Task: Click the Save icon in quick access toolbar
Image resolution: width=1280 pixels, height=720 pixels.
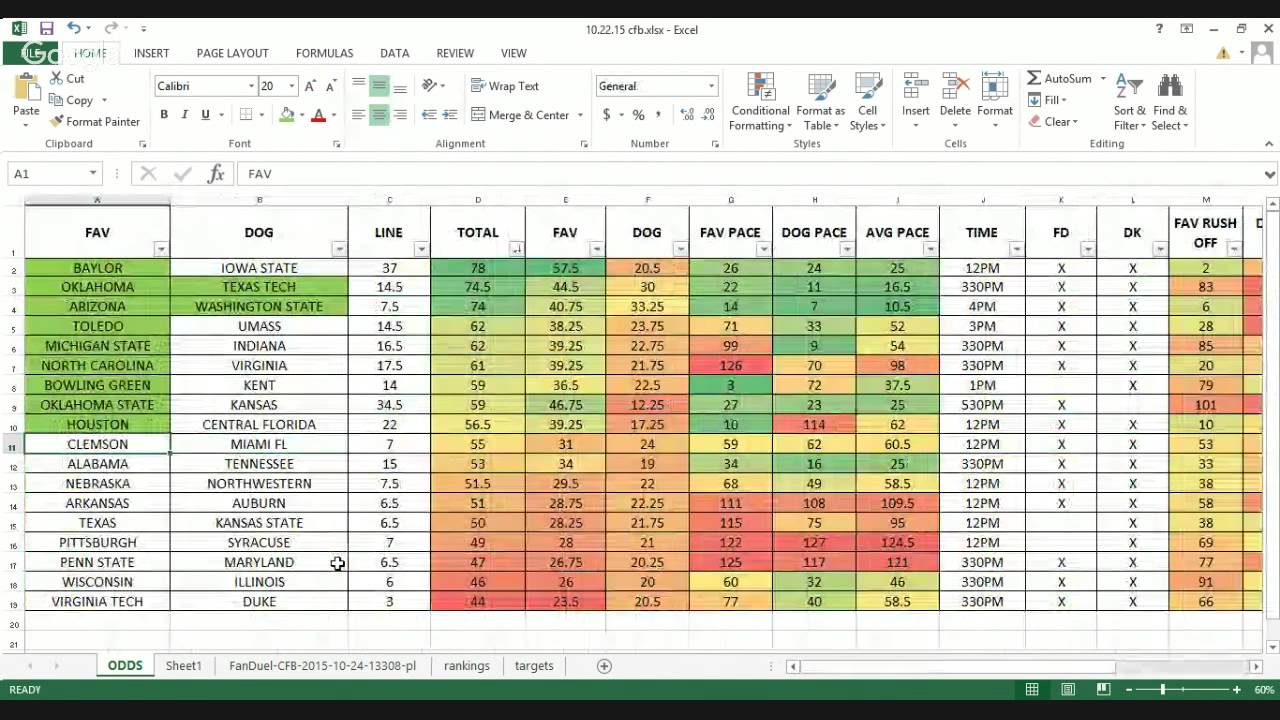Action: click(x=47, y=29)
